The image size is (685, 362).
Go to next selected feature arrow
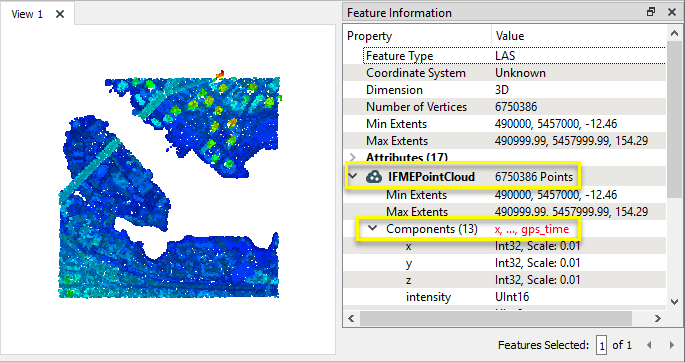coord(672,345)
